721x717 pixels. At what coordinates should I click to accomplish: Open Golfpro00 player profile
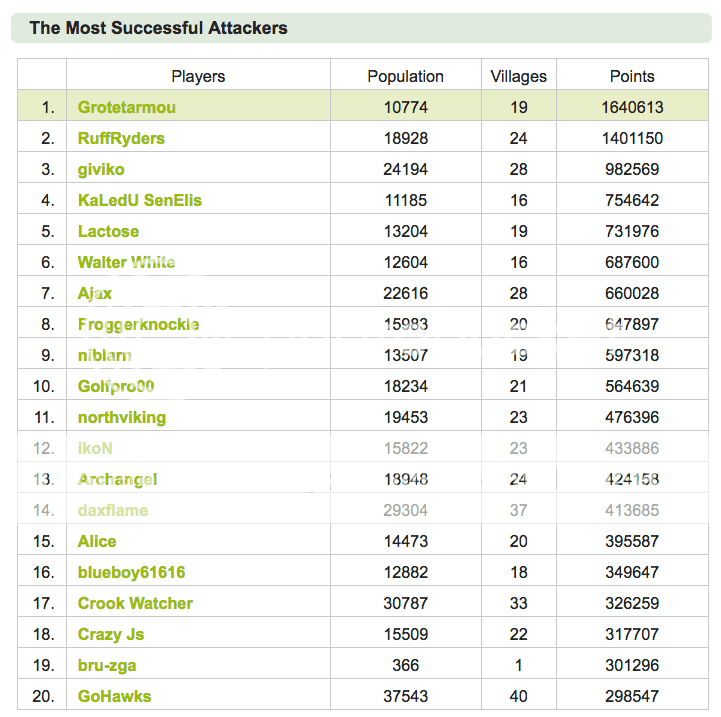point(116,386)
